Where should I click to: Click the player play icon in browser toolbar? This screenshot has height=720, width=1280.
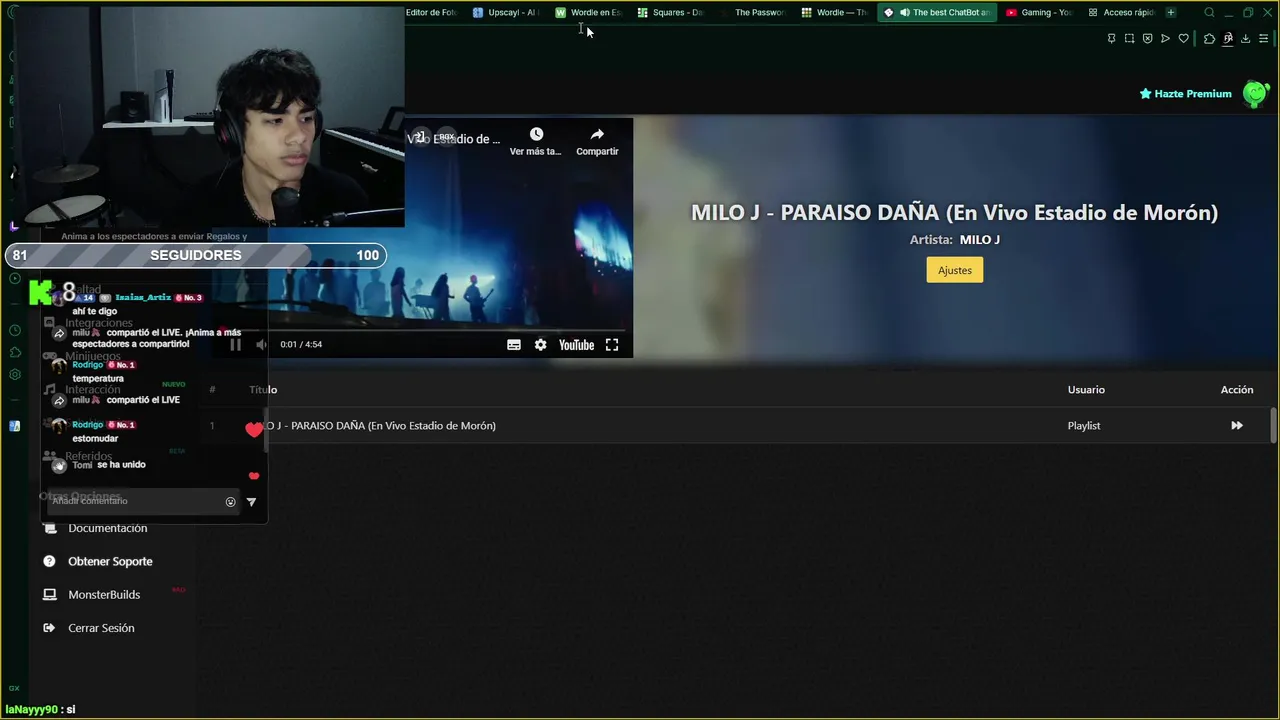[1165, 39]
